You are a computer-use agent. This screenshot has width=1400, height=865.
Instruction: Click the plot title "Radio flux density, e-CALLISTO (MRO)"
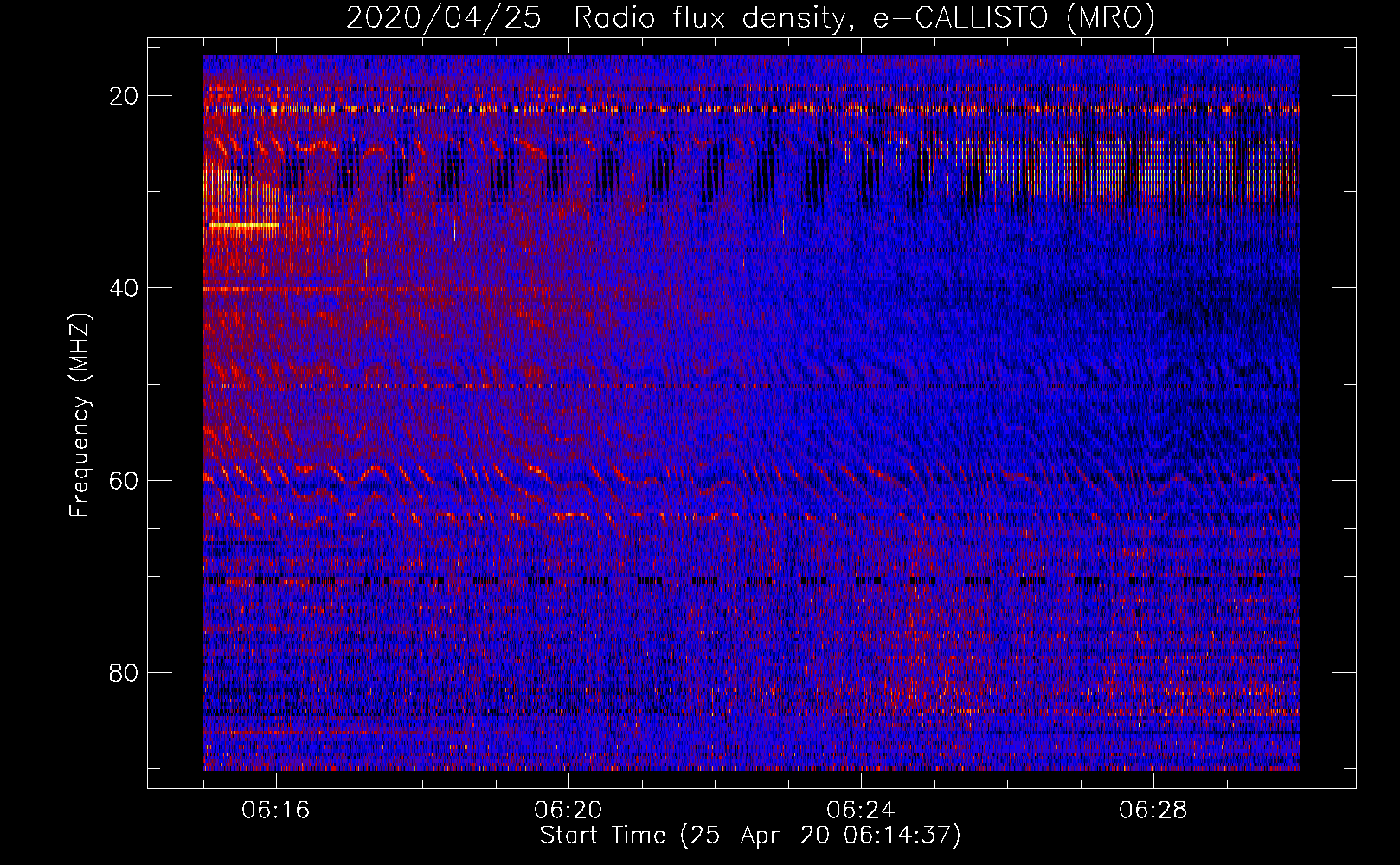pos(864,17)
